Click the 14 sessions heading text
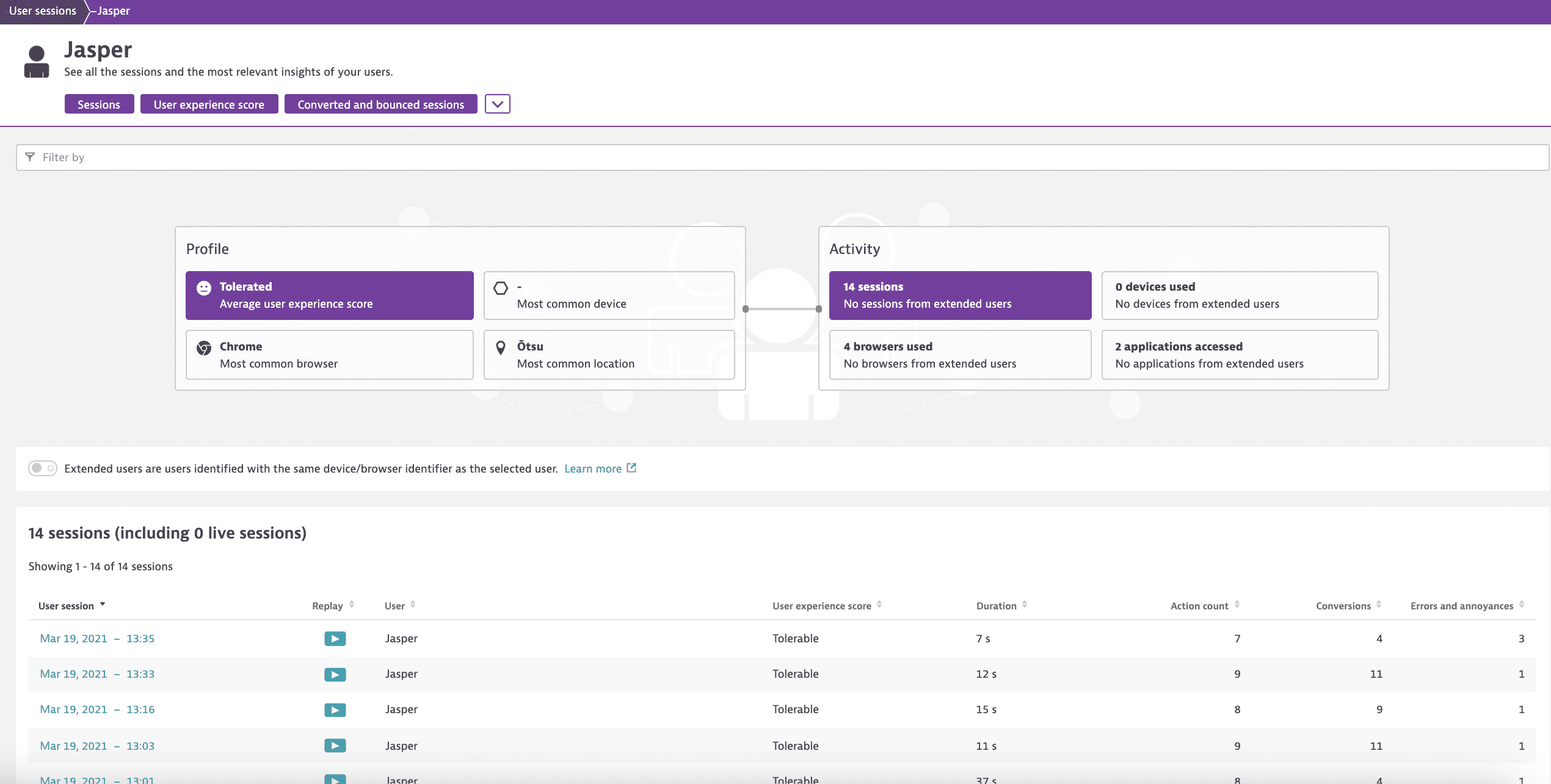 pyautogui.click(x=167, y=533)
